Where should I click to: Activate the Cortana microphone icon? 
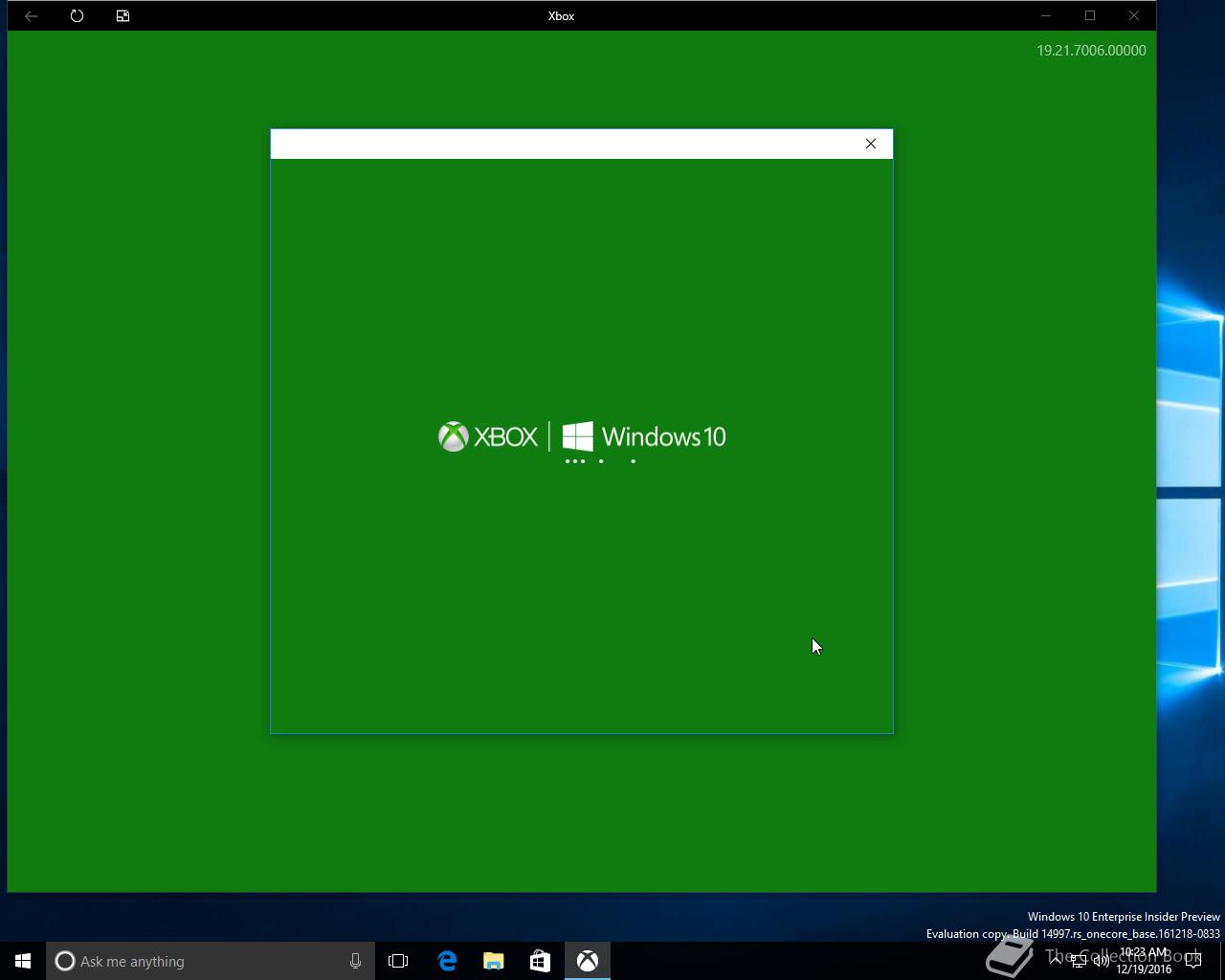click(355, 961)
